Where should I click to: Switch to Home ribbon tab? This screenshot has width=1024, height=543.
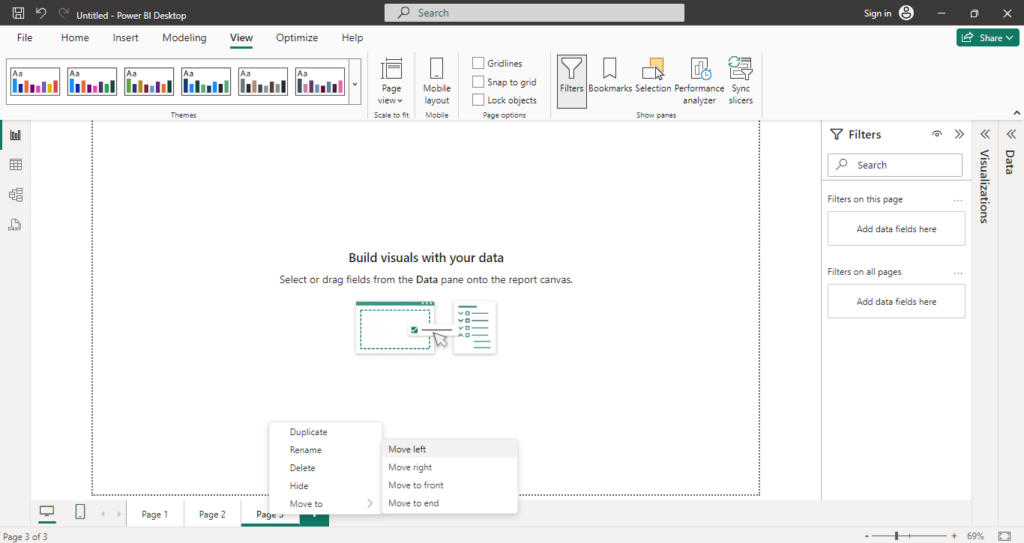pos(75,38)
